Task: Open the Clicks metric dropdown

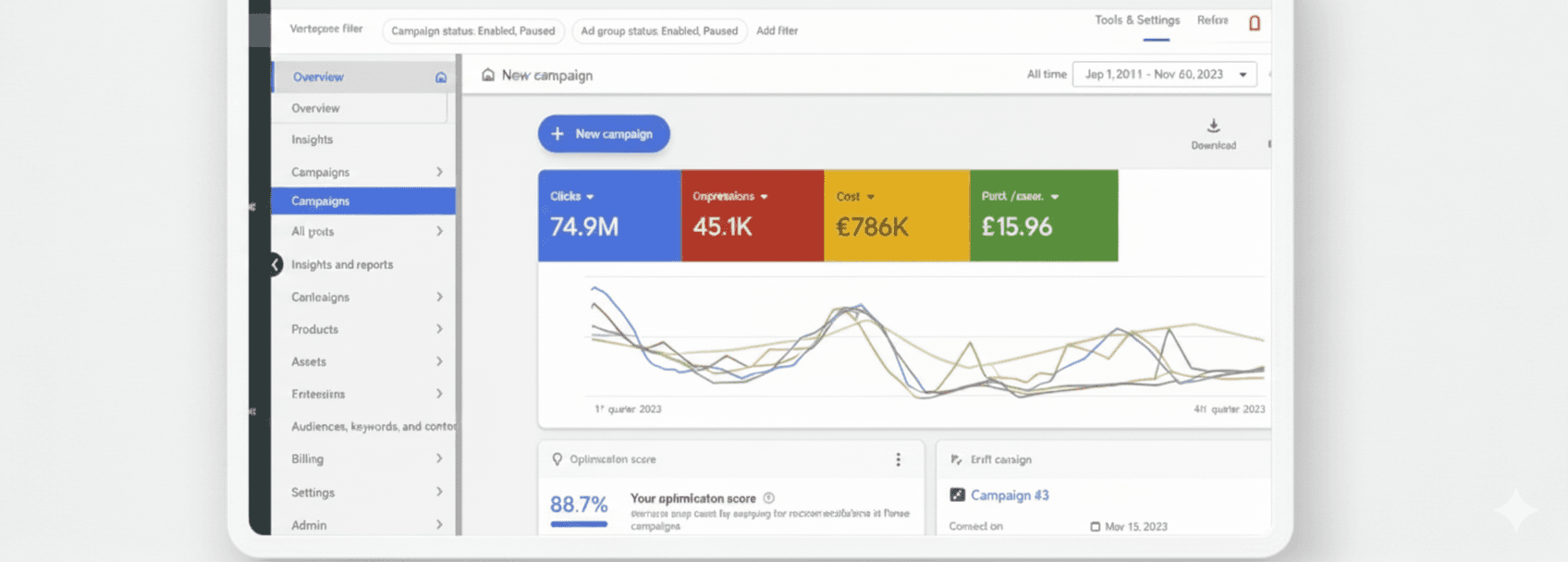Action: click(x=590, y=197)
